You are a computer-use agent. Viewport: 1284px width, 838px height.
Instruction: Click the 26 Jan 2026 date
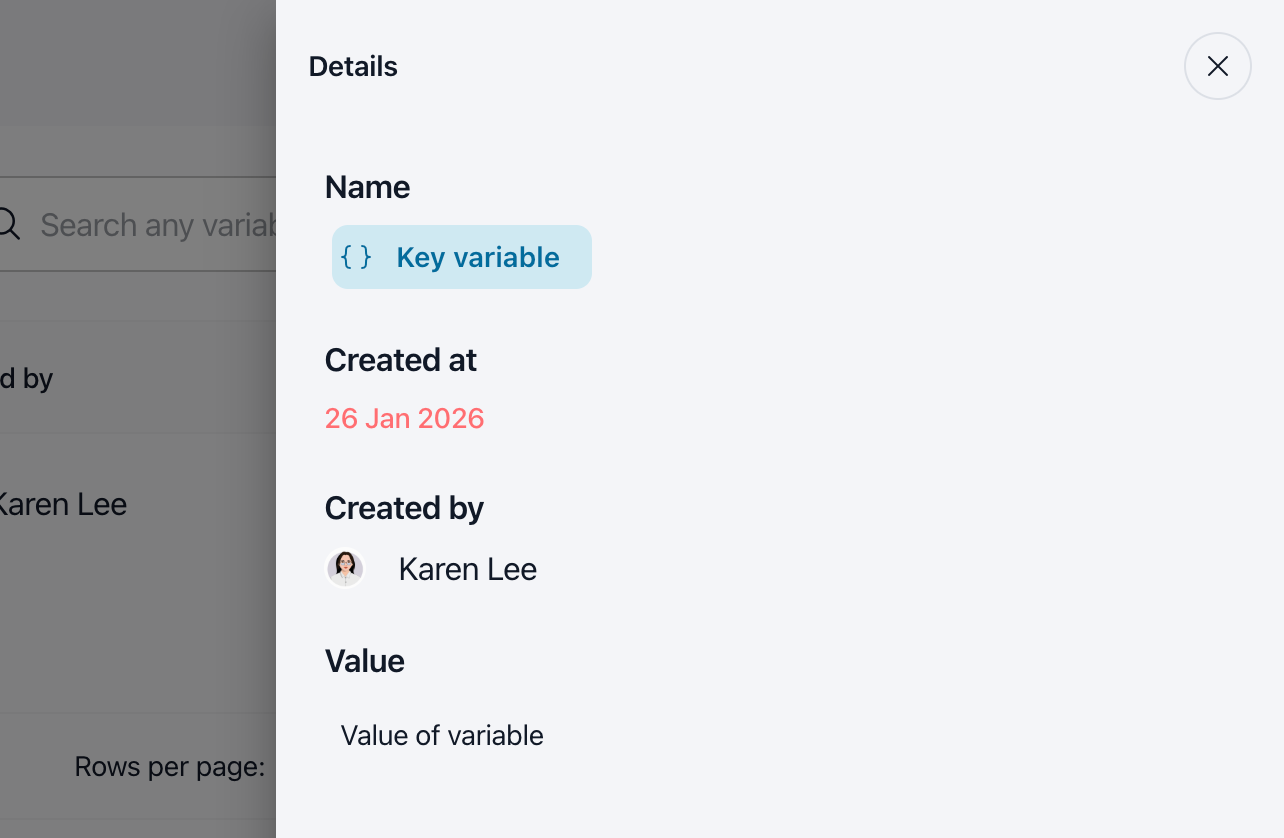pyautogui.click(x=405, y=418)
